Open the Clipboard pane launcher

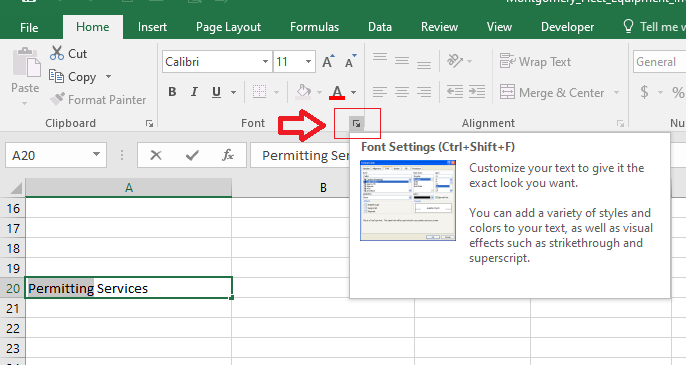click(x=150, y=124)
